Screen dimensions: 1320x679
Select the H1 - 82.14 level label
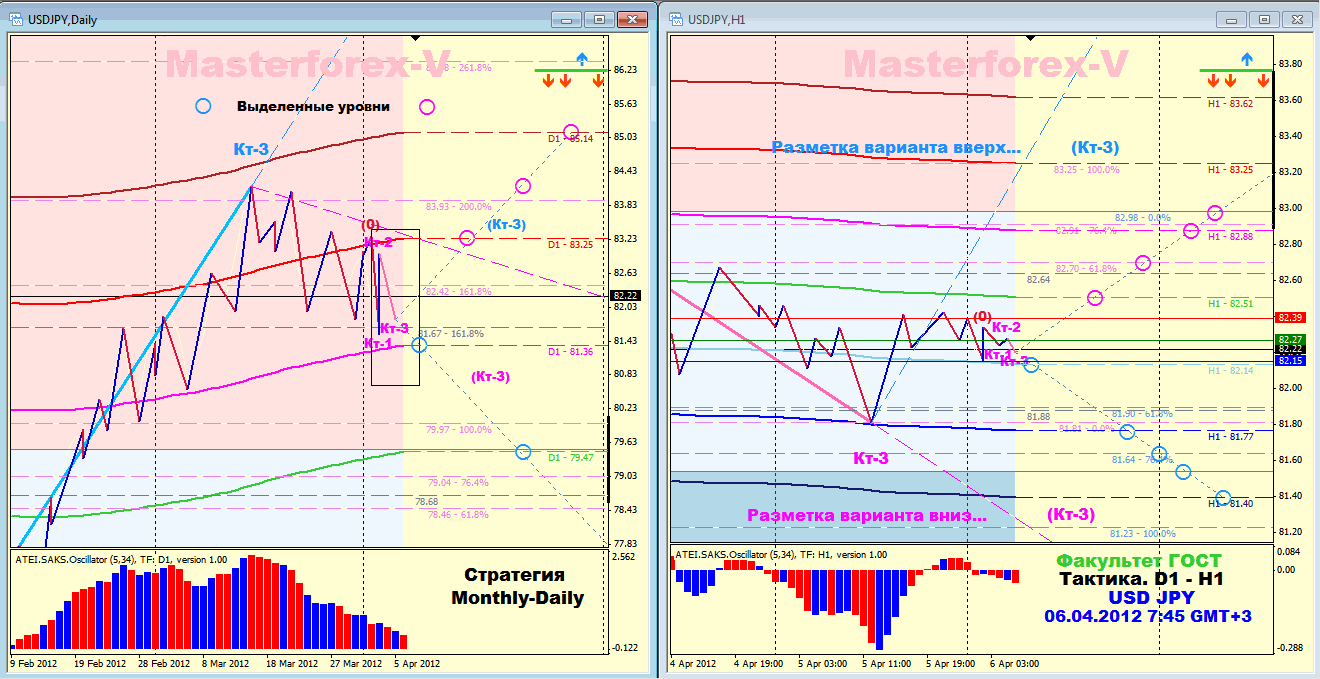pos(1230,370)
